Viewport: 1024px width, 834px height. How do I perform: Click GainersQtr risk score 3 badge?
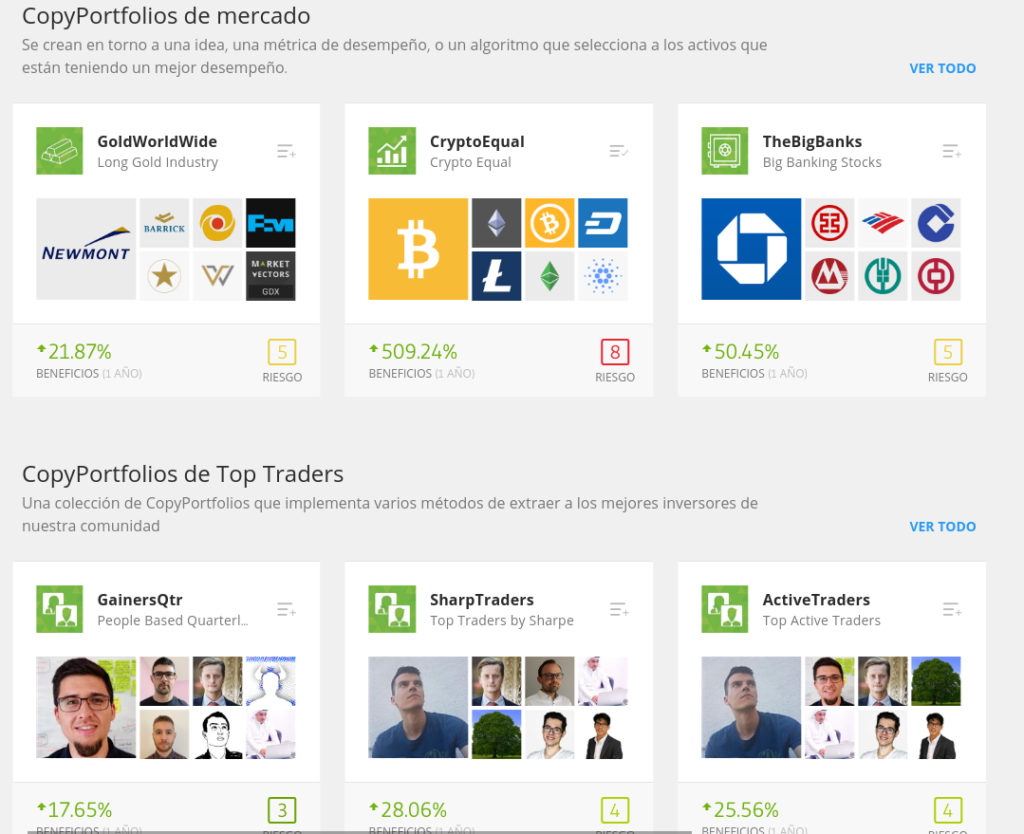point(282,810)
